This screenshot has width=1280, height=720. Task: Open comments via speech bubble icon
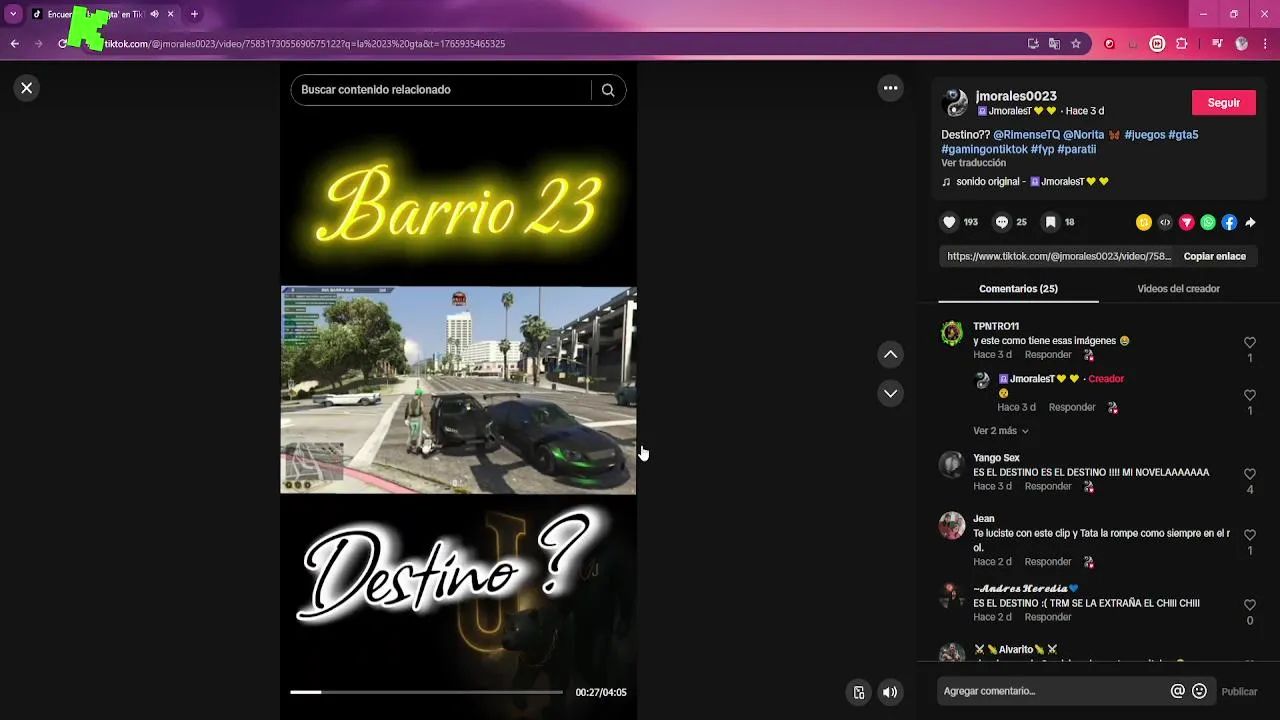click(1001, 222)
